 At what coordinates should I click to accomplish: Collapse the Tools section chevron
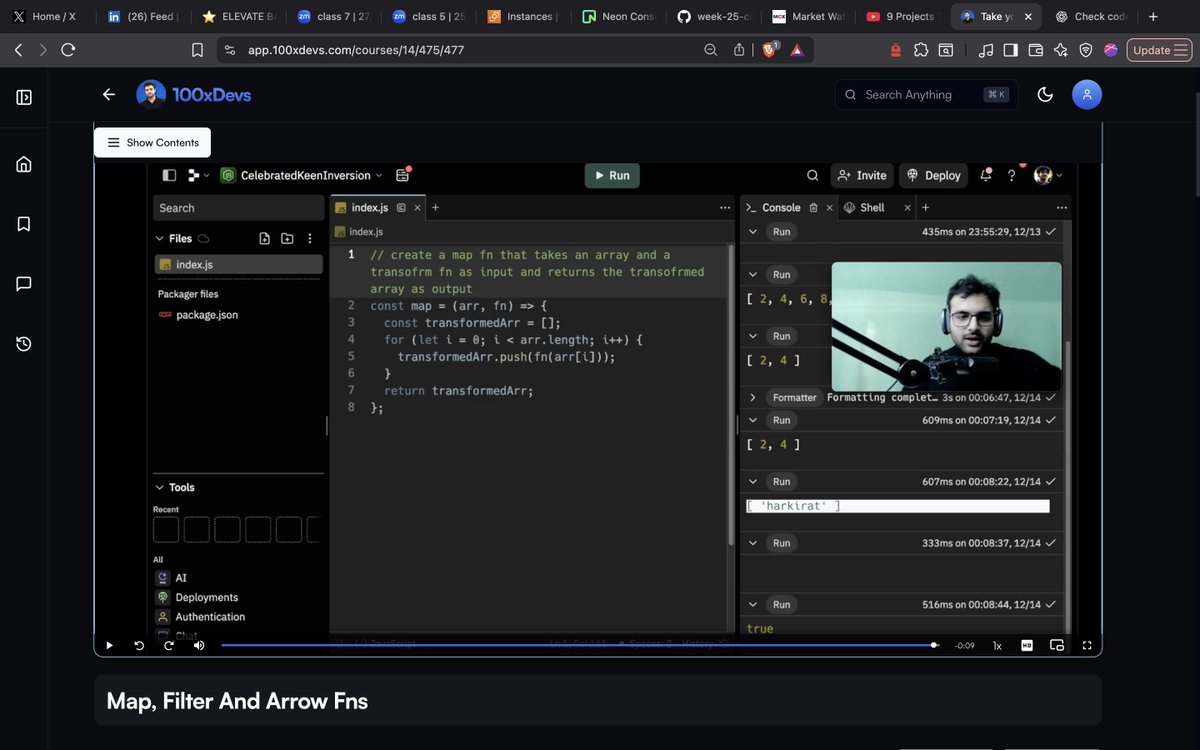[x=159, y=488]
